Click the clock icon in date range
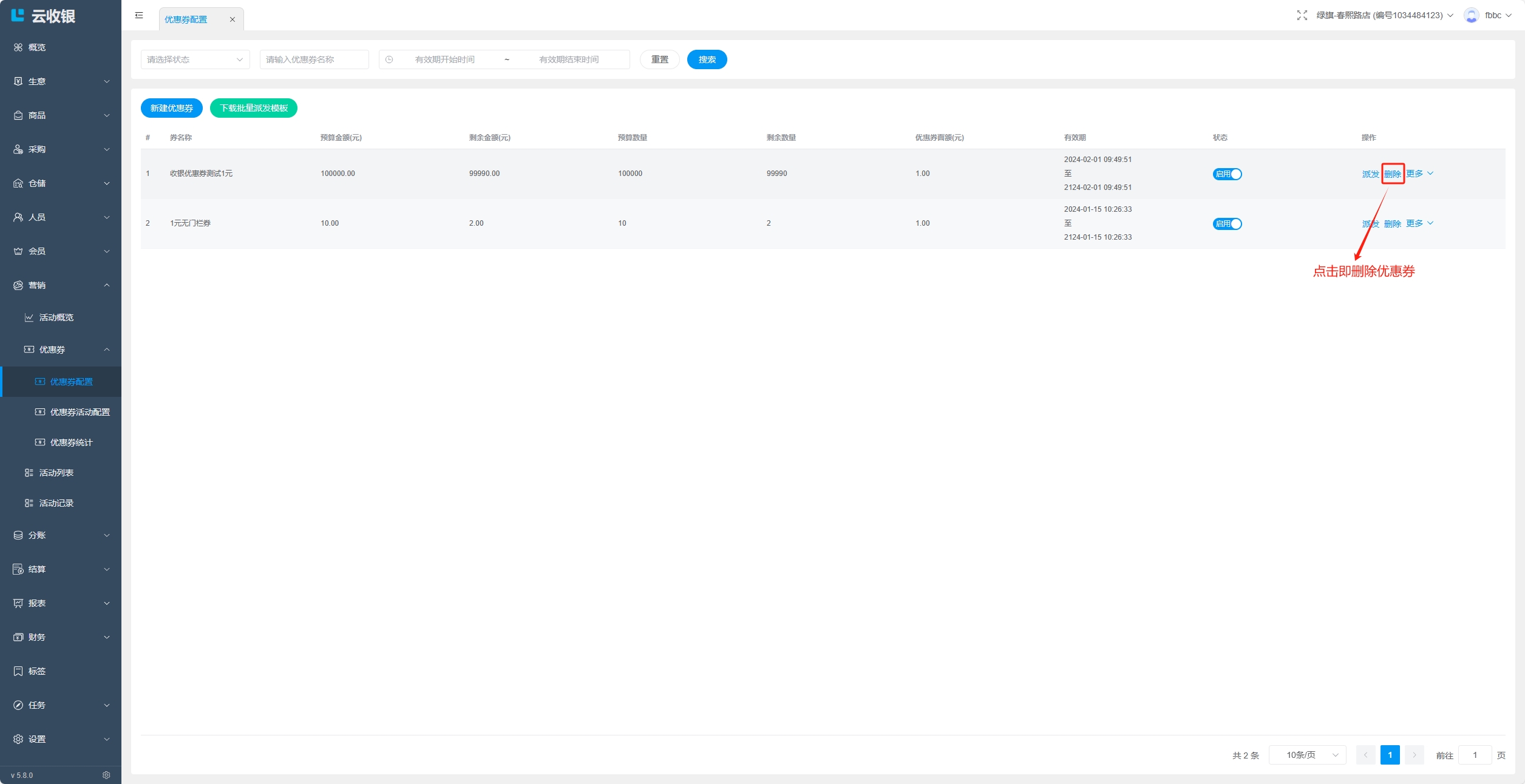 389,59
